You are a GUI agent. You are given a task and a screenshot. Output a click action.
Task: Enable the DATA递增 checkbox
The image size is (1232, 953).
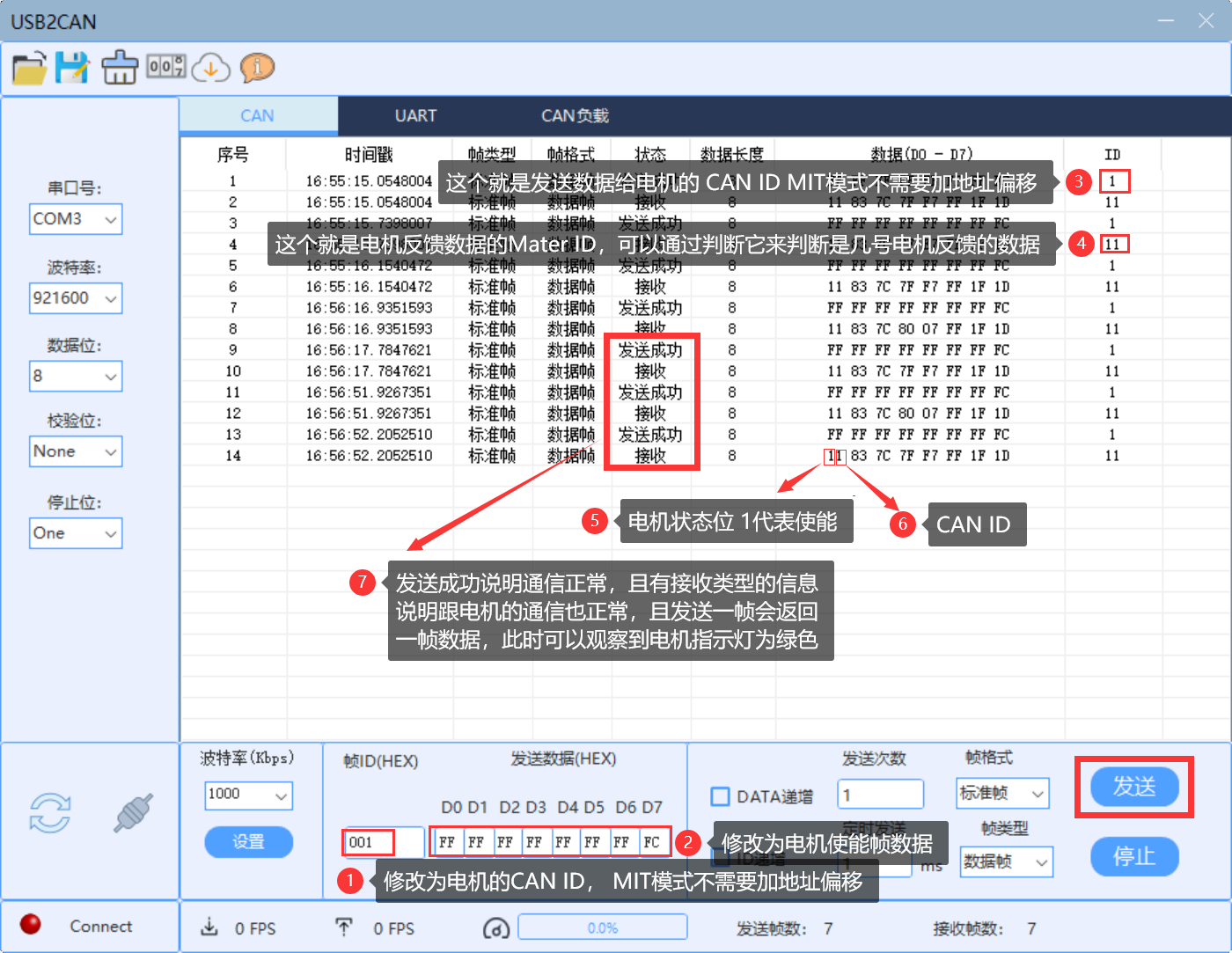pos(720,796)
